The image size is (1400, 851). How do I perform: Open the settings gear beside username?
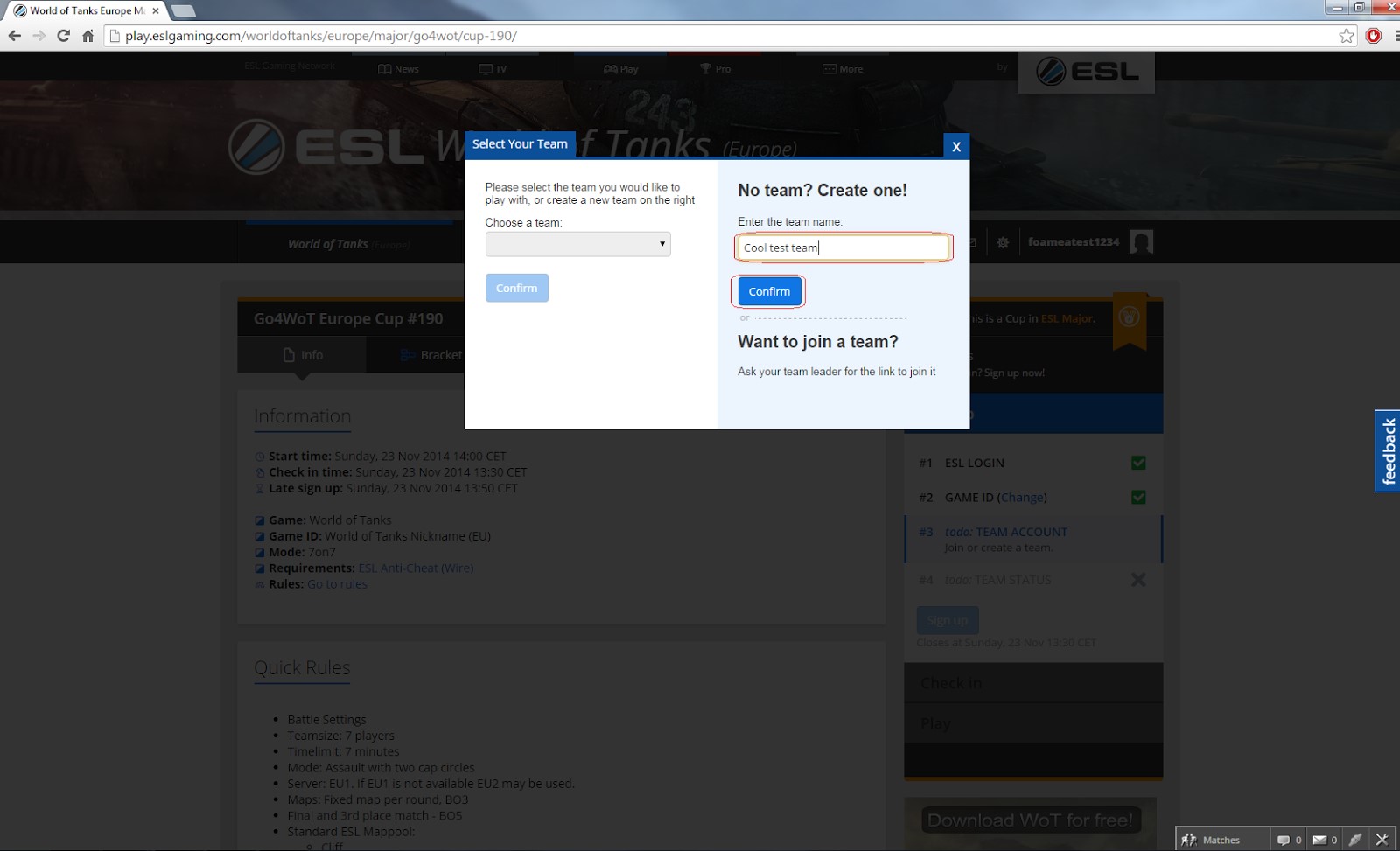click(x=1003, y=242)
